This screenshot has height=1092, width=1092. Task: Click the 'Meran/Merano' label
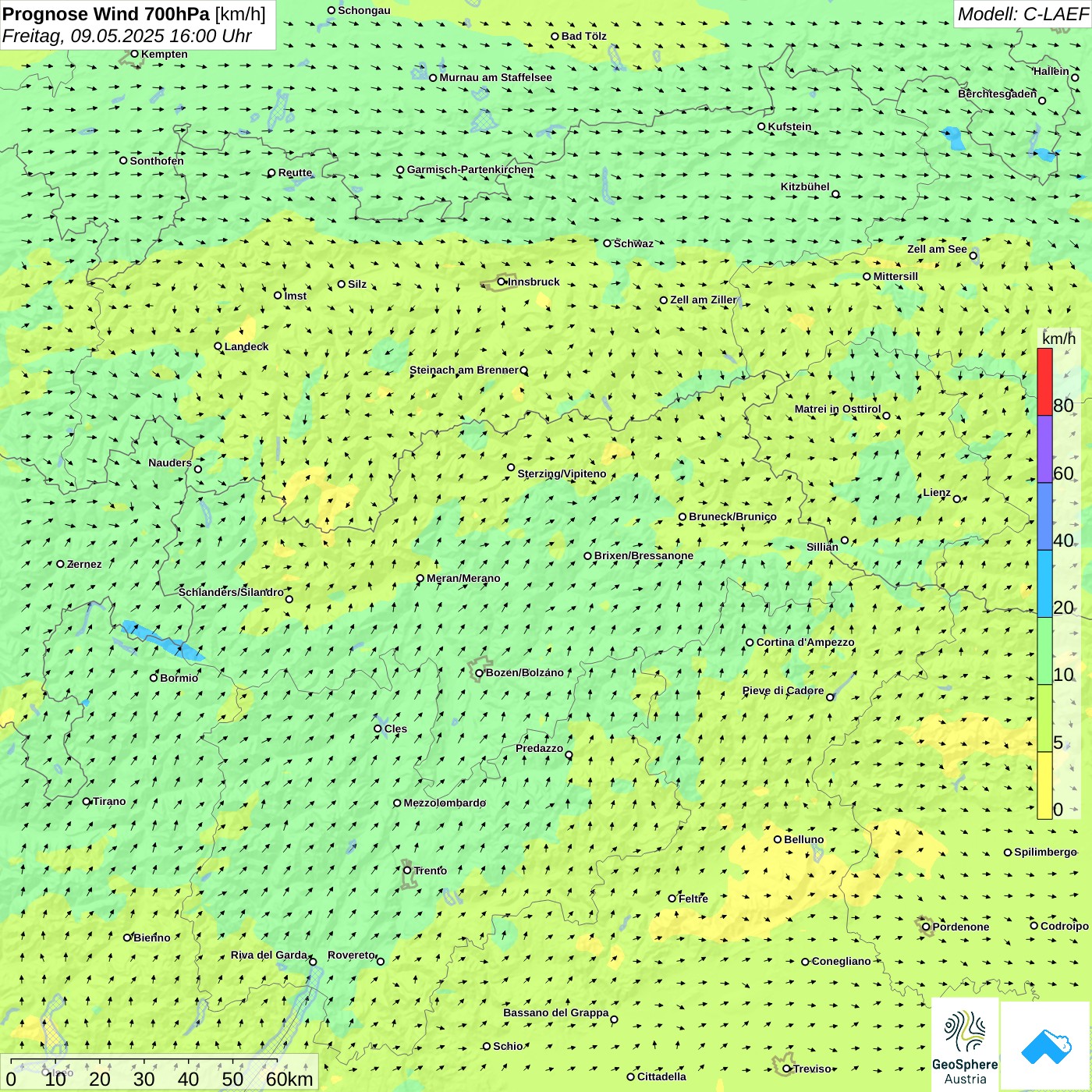pos(463,578)
